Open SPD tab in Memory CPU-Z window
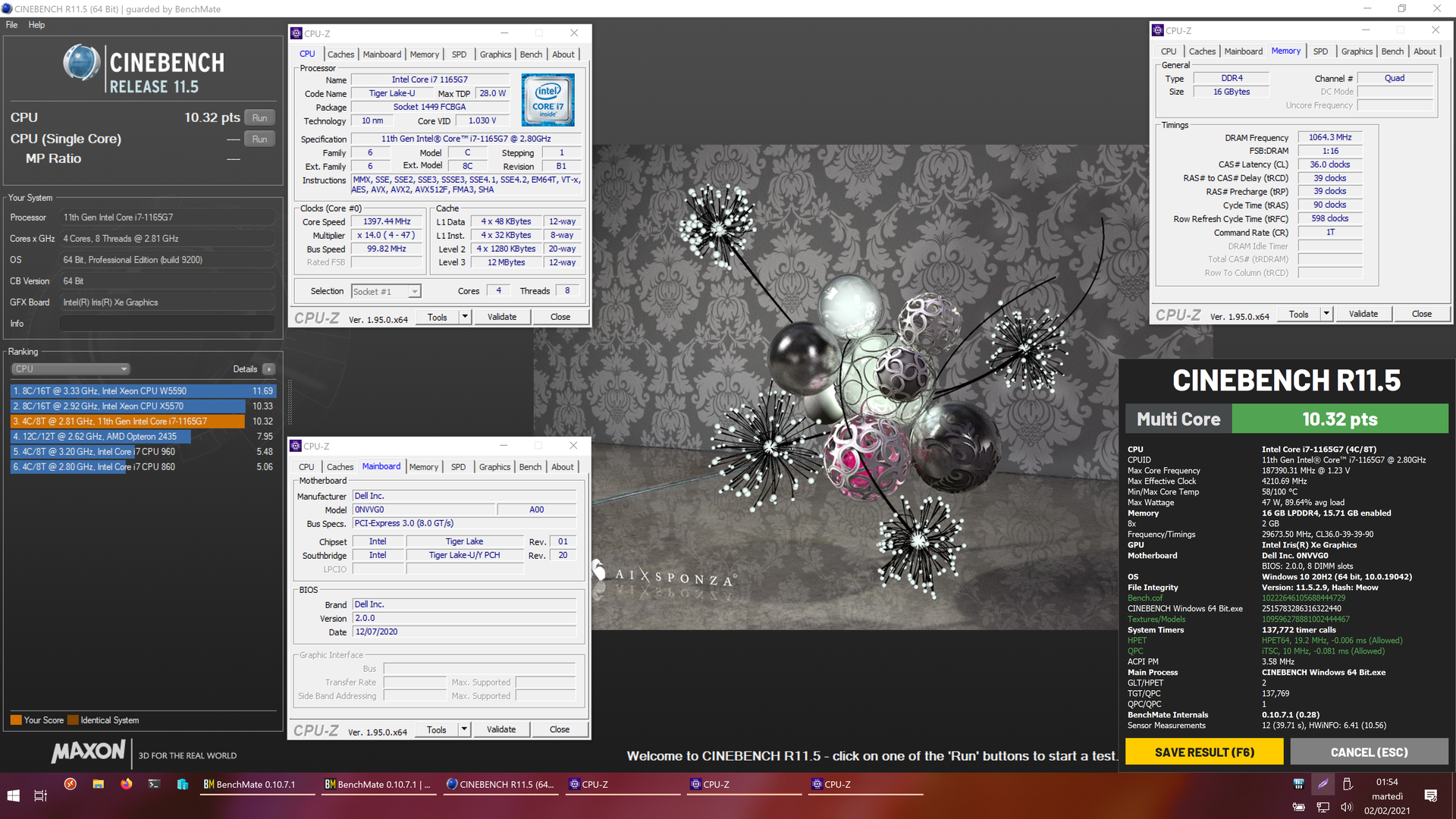The width and height of the screenshot is (1456, 819). tap(1320, 52)
